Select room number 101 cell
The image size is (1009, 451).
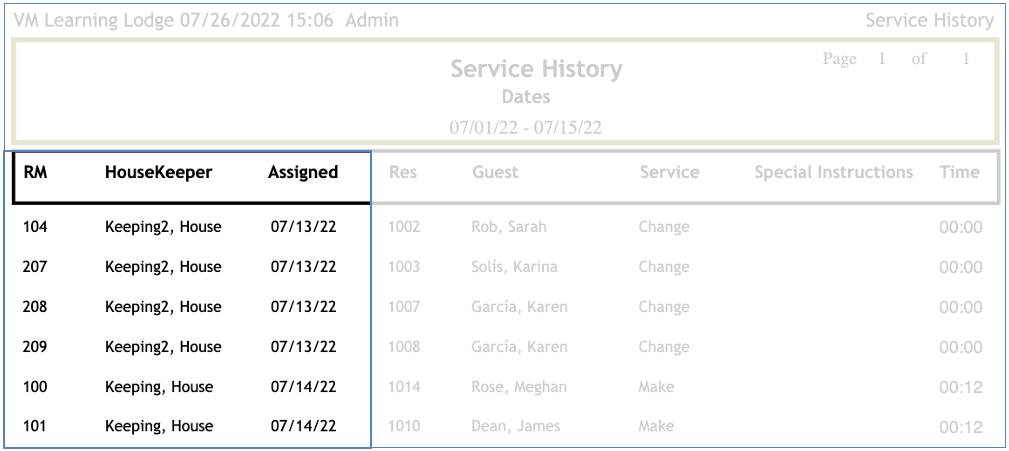coord(35,427)
